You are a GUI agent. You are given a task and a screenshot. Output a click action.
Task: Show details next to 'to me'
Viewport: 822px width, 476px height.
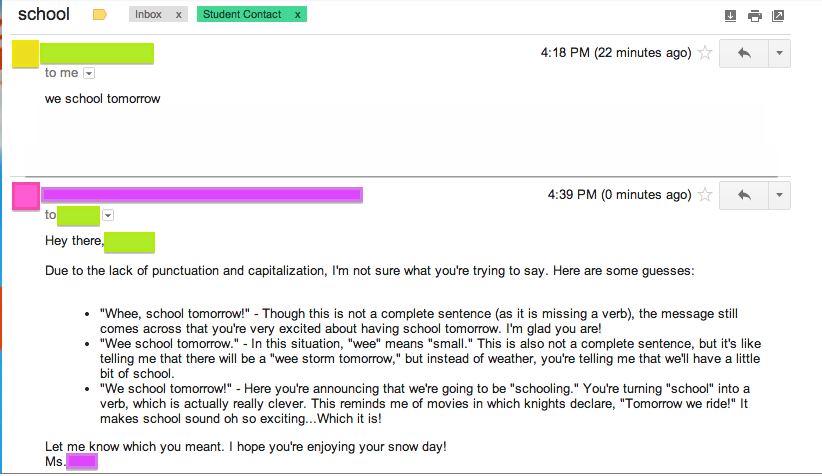click(x=89, y=73)
